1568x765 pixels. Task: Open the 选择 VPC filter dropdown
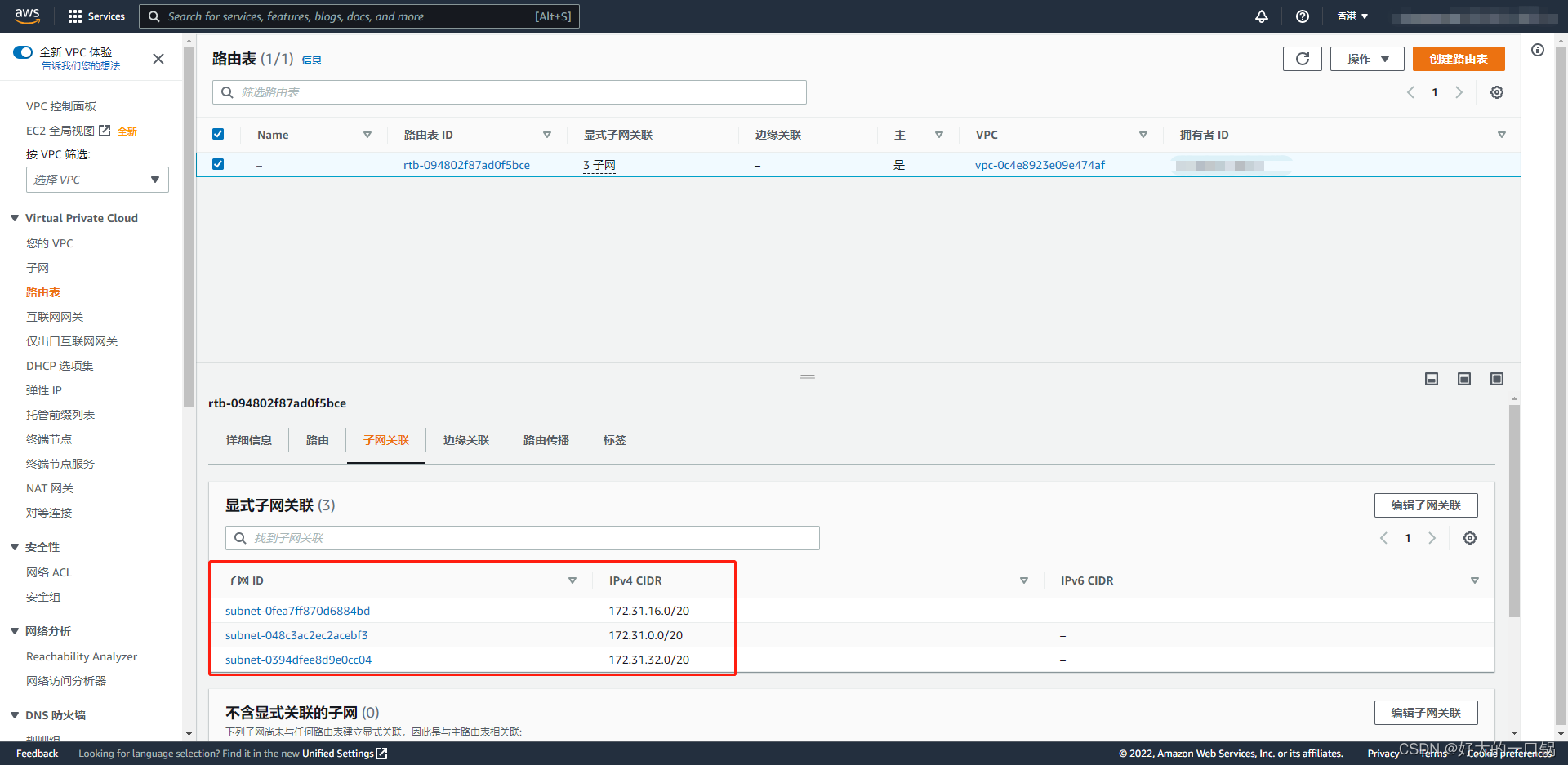97,180
